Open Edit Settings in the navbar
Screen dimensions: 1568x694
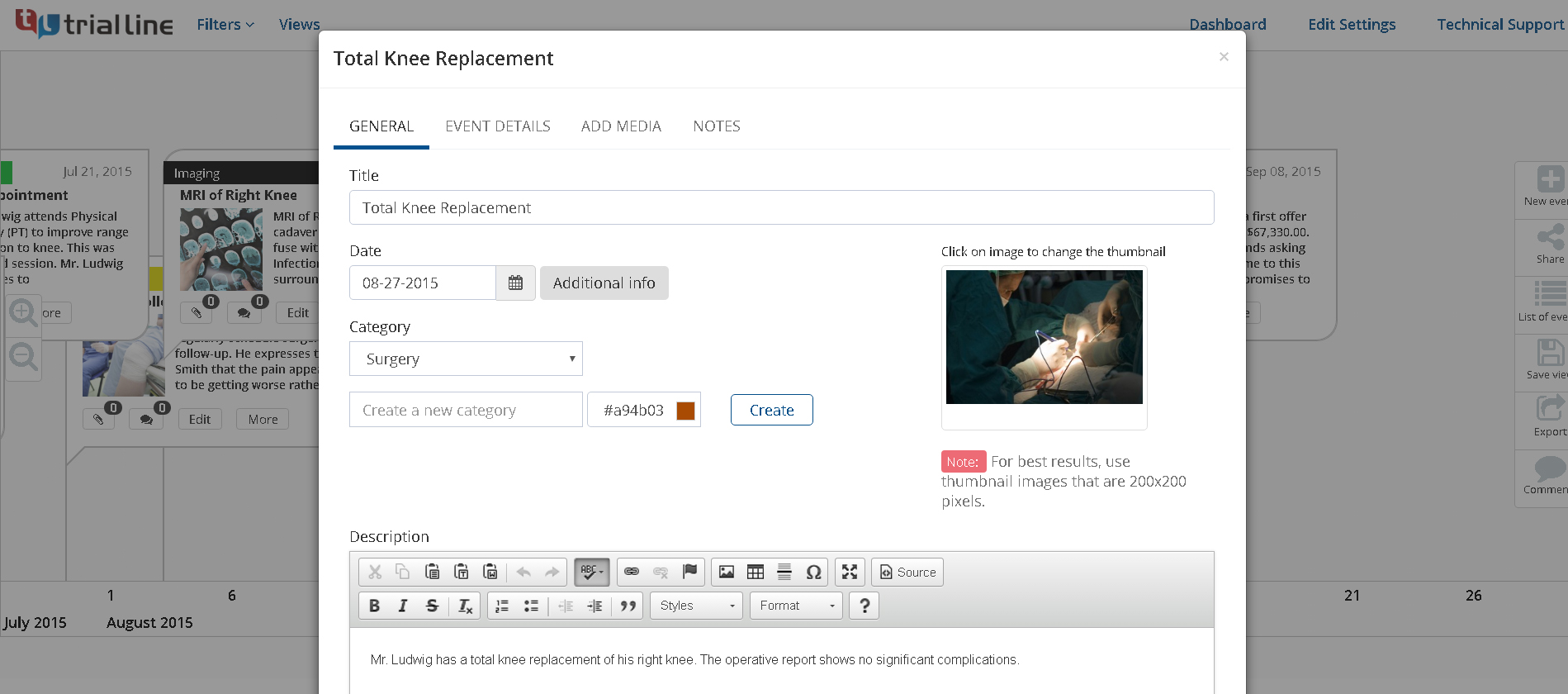coord(1352,25)
